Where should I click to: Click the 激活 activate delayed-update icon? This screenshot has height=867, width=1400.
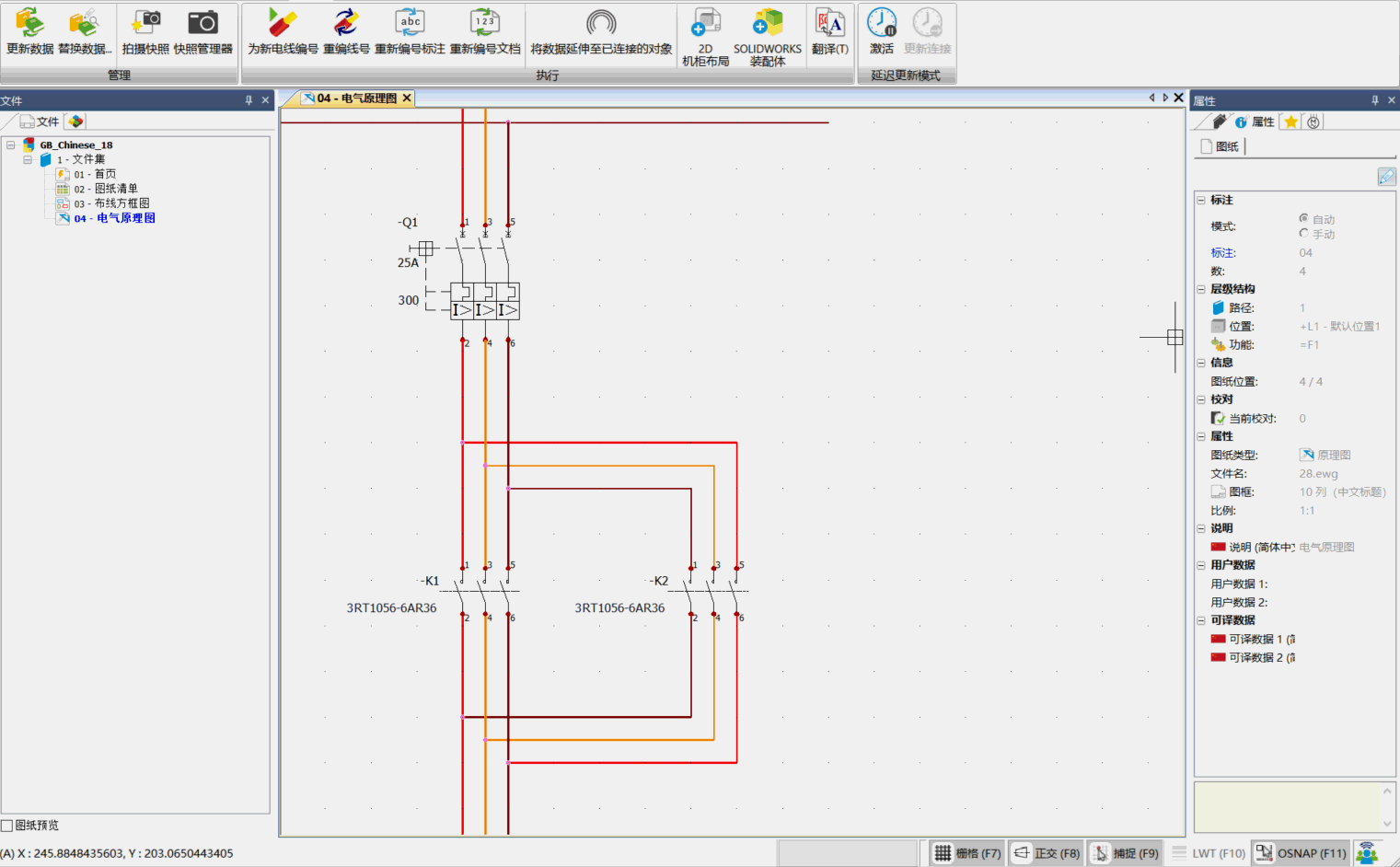click(882, 23)
